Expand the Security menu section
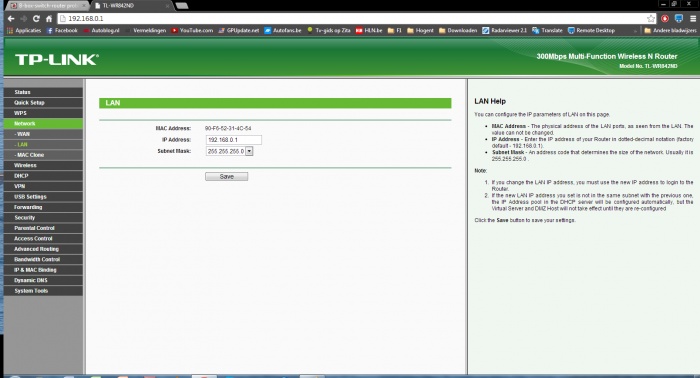Screen dimensions: 700x378 [x=43, y=218]
